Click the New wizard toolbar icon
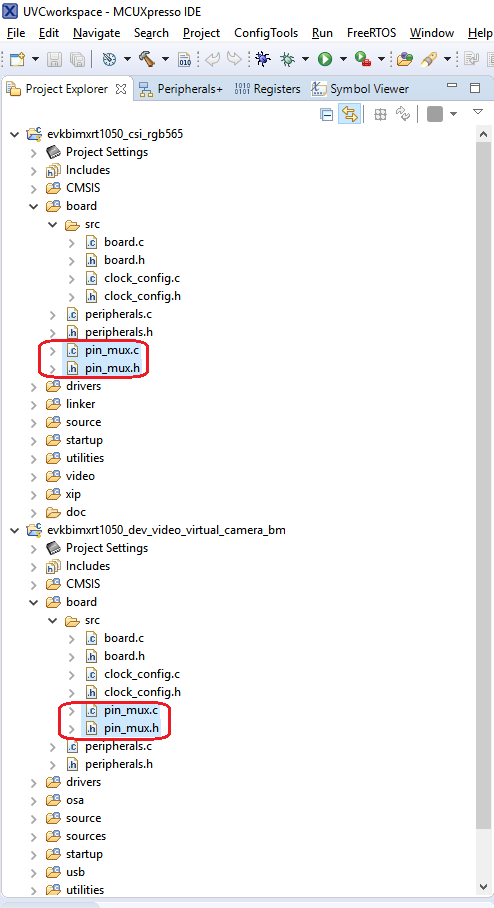This screenshot has width=494, height=908. point(18,58)
